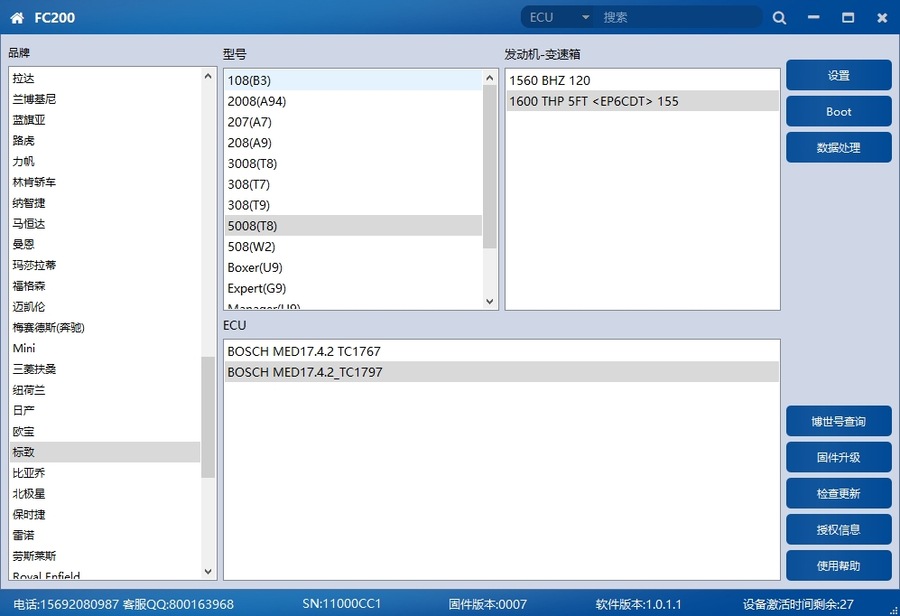Select model 2008(A94)
The image size is (900, 616).
(354, 101)
